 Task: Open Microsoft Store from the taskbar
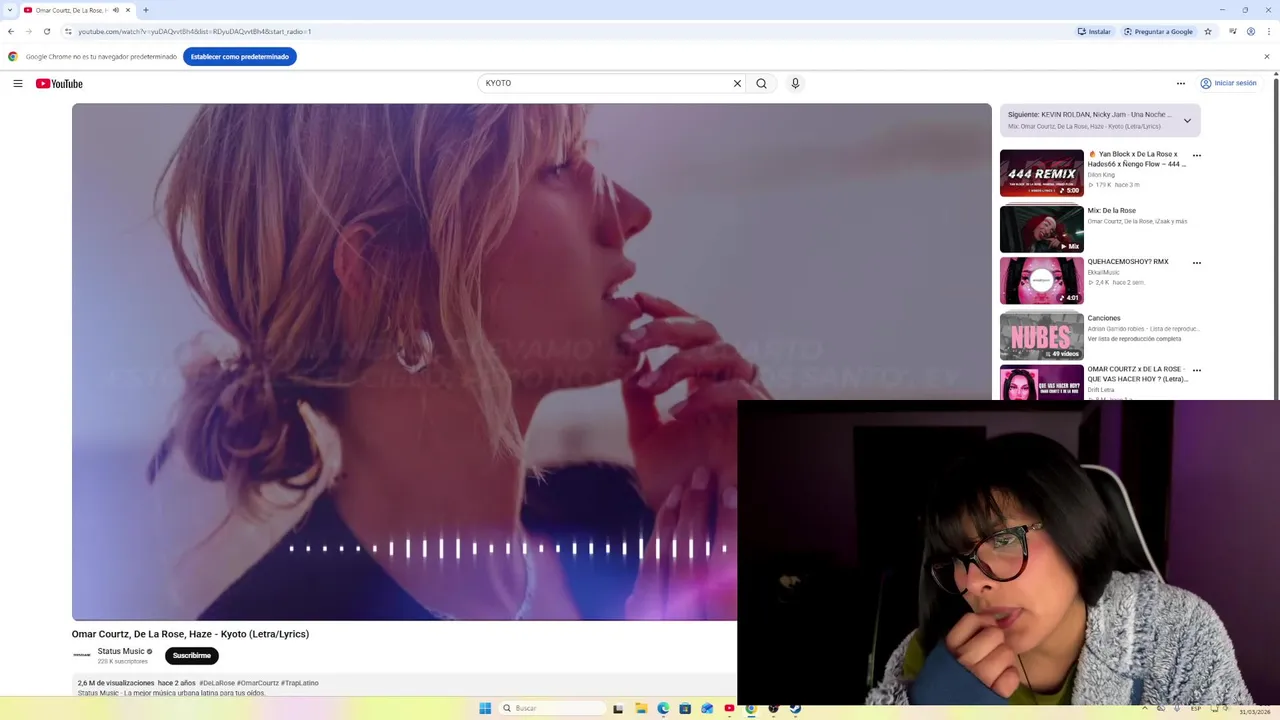click(x=685, y=708)
